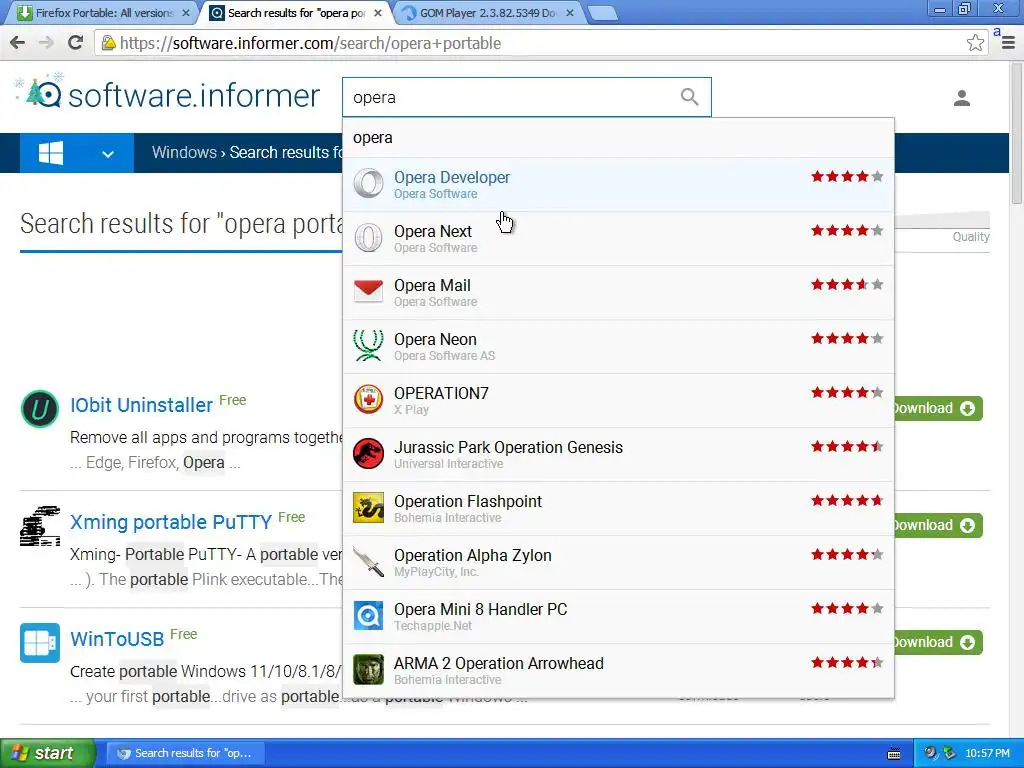The height and width of the screenshot is (768, 1024).
Task: Click the Operation Alpha Zylon knife icon
Action: point(368,562)
